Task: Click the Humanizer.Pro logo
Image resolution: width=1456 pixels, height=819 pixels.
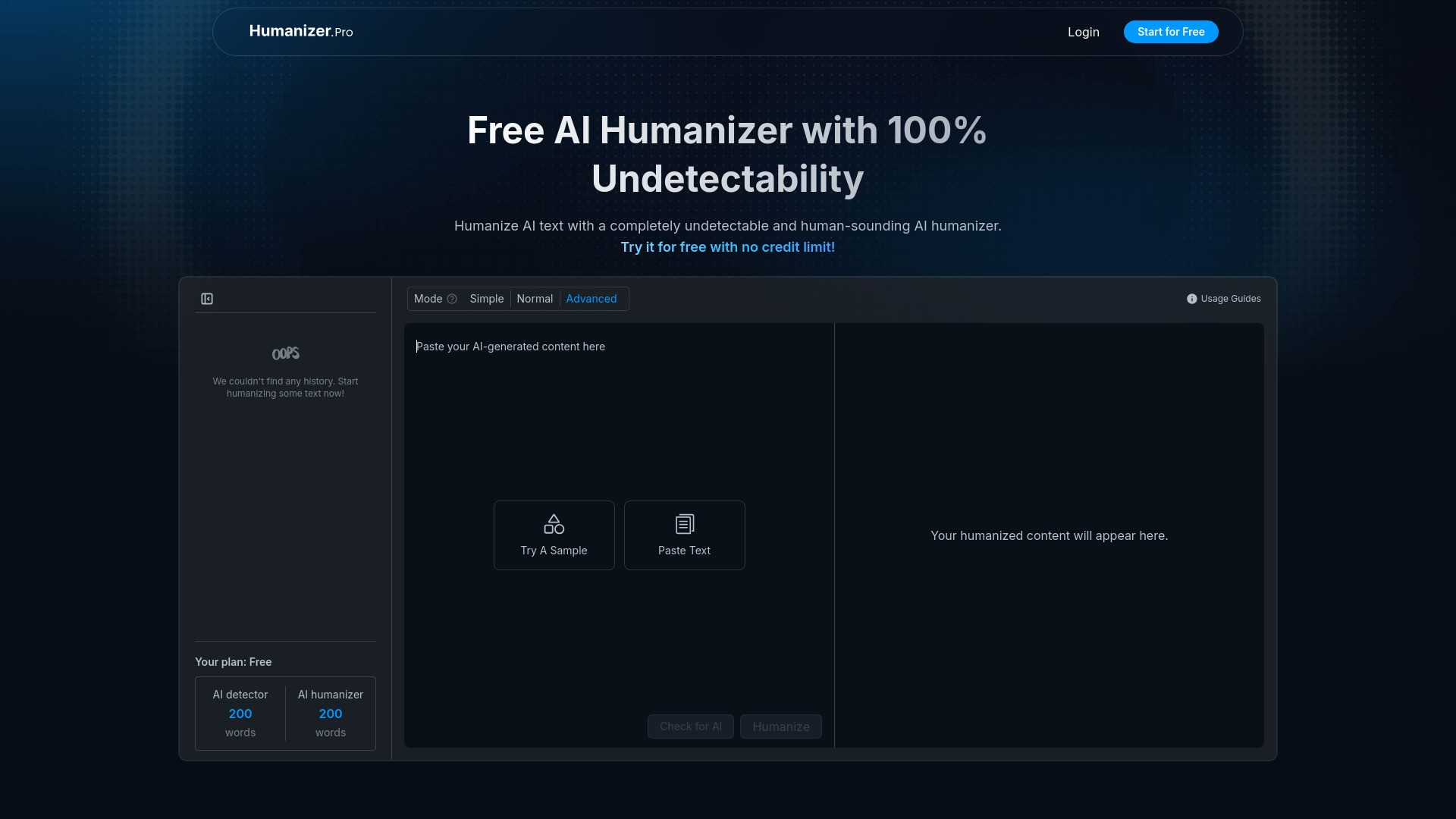Action: pyautogui.click(x=300, y=31)
